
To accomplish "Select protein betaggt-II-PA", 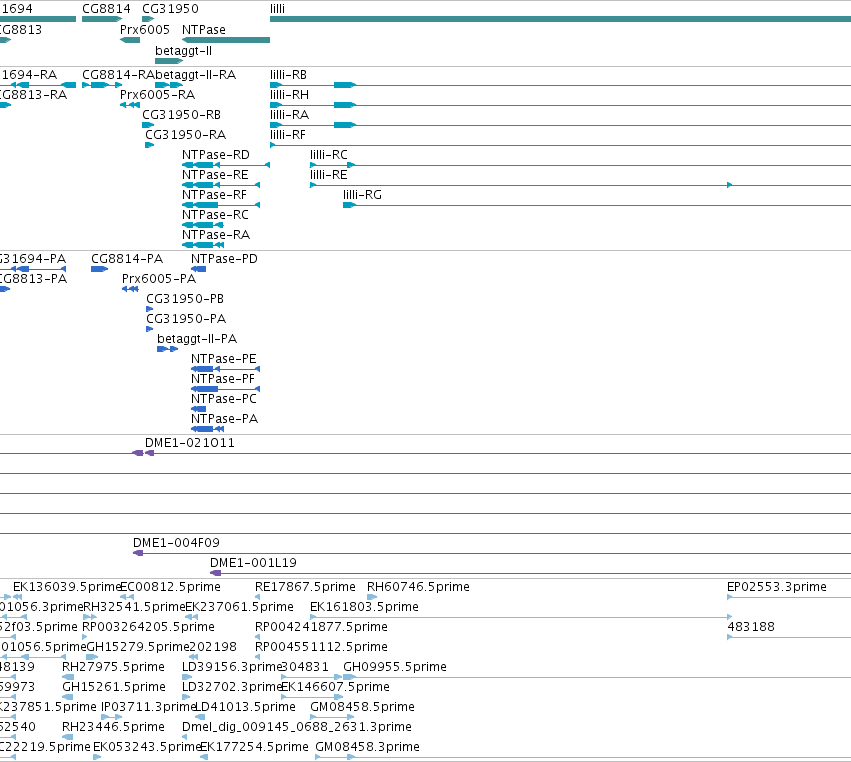I will tap(197, 339).
